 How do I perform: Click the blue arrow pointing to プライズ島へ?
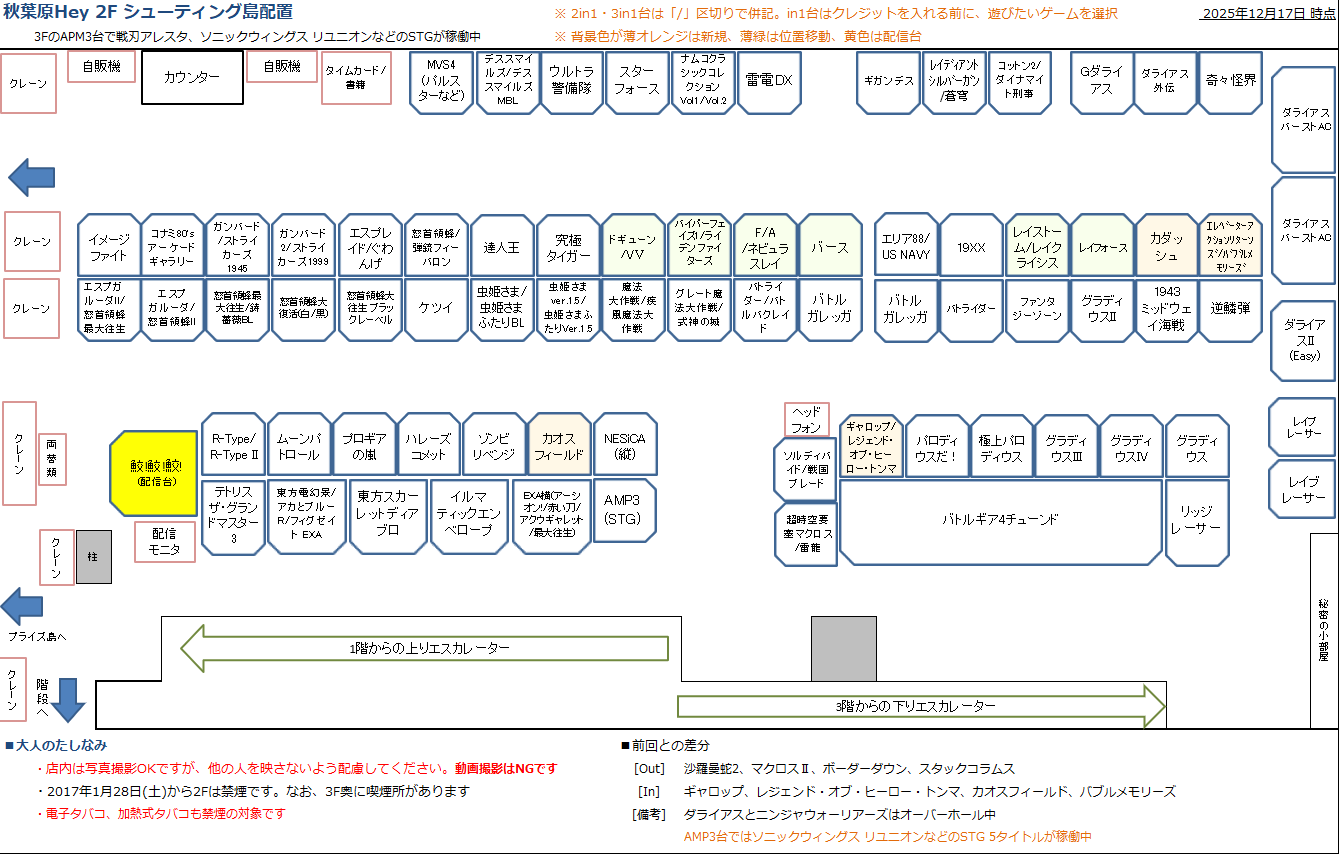tap(22, 606)
